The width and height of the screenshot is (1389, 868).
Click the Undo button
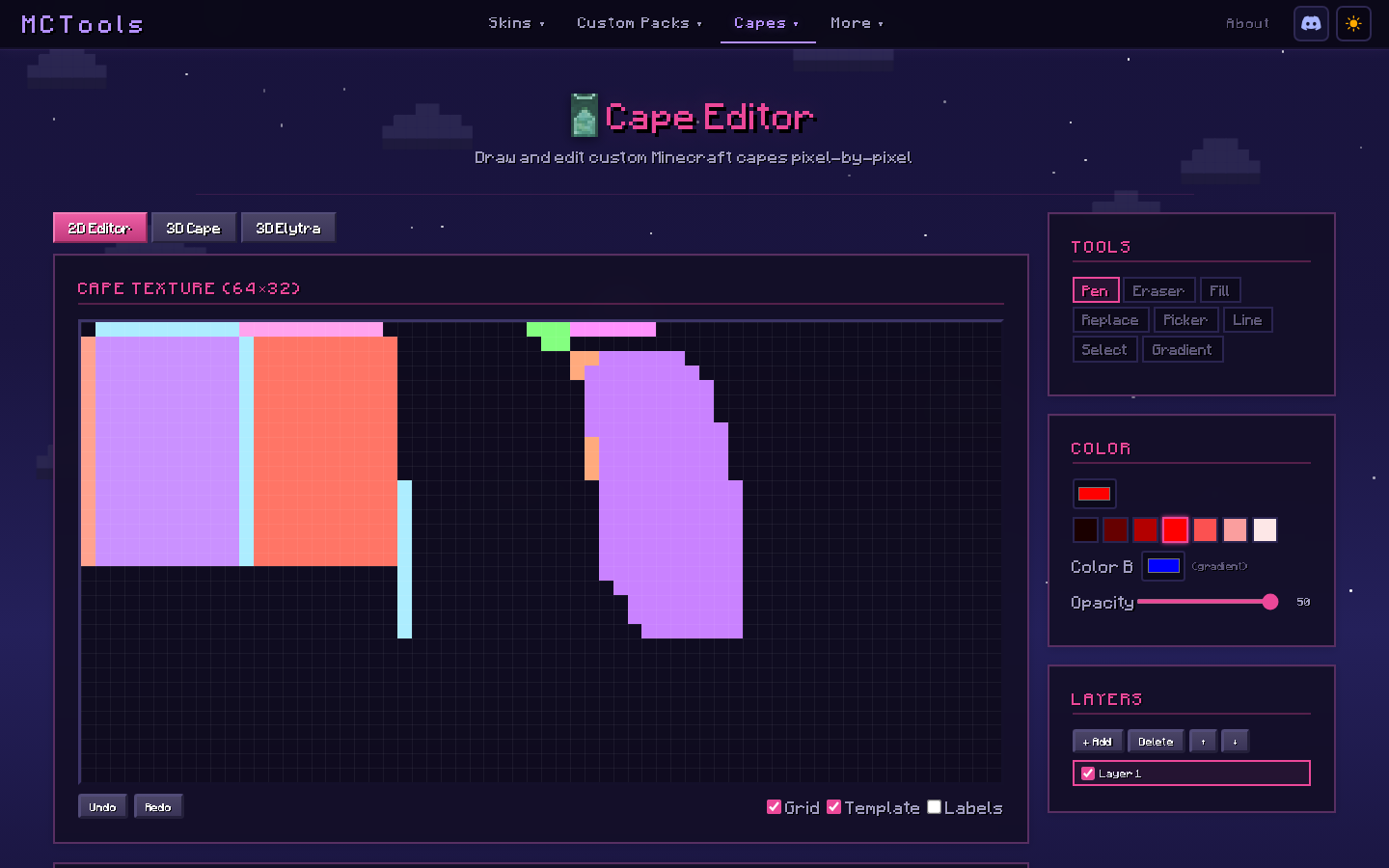point(102,806)
